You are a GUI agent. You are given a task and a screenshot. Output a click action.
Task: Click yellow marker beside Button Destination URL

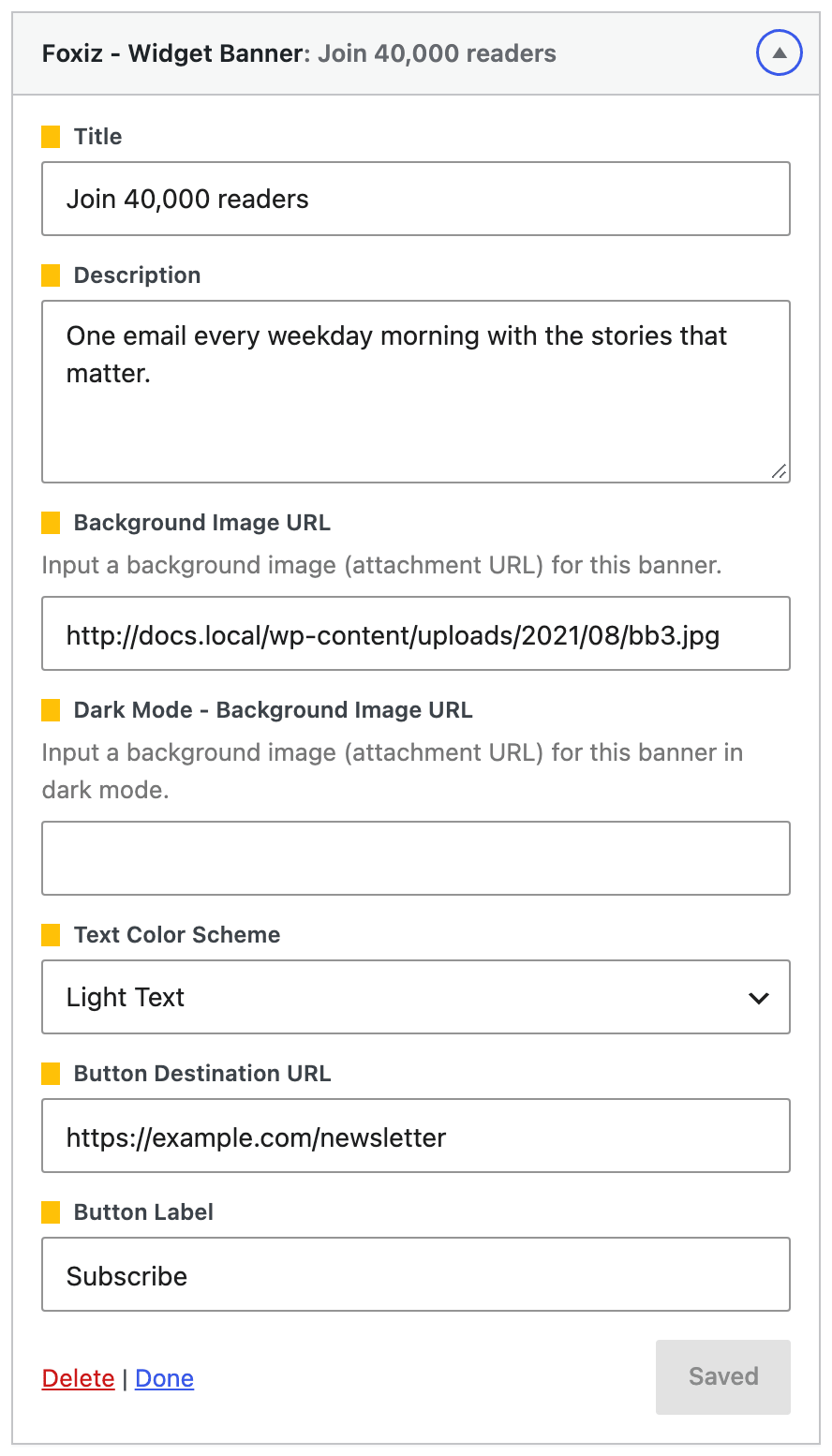[52, 1074]
